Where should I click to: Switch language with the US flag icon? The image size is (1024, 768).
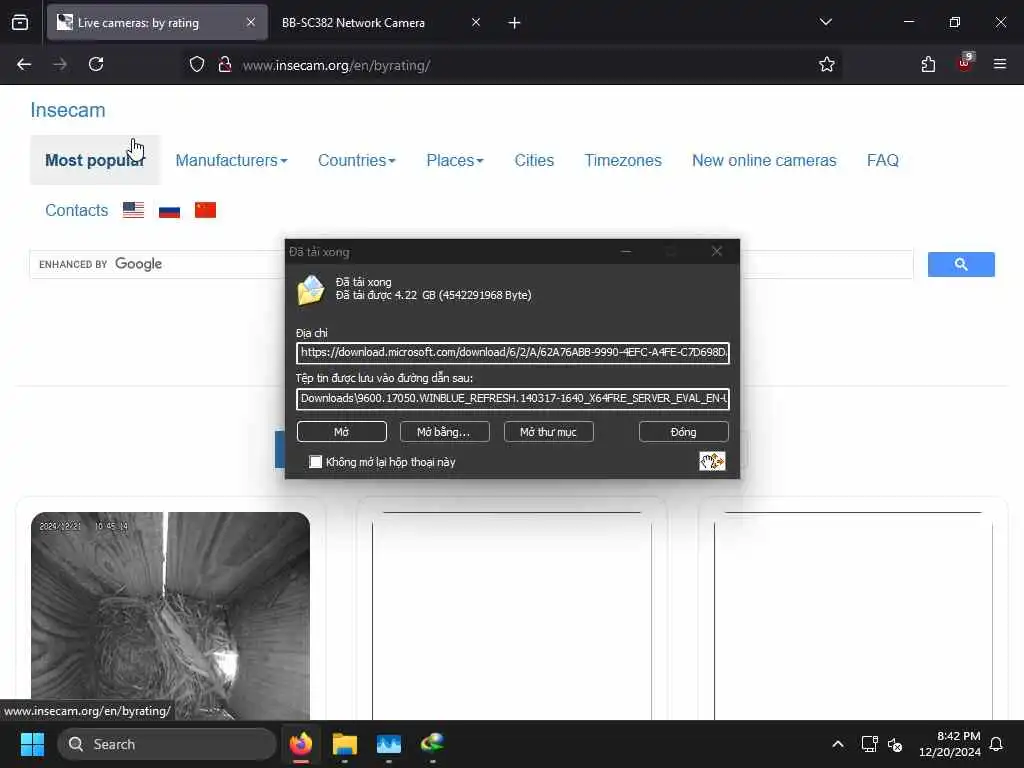pos(133,210)
